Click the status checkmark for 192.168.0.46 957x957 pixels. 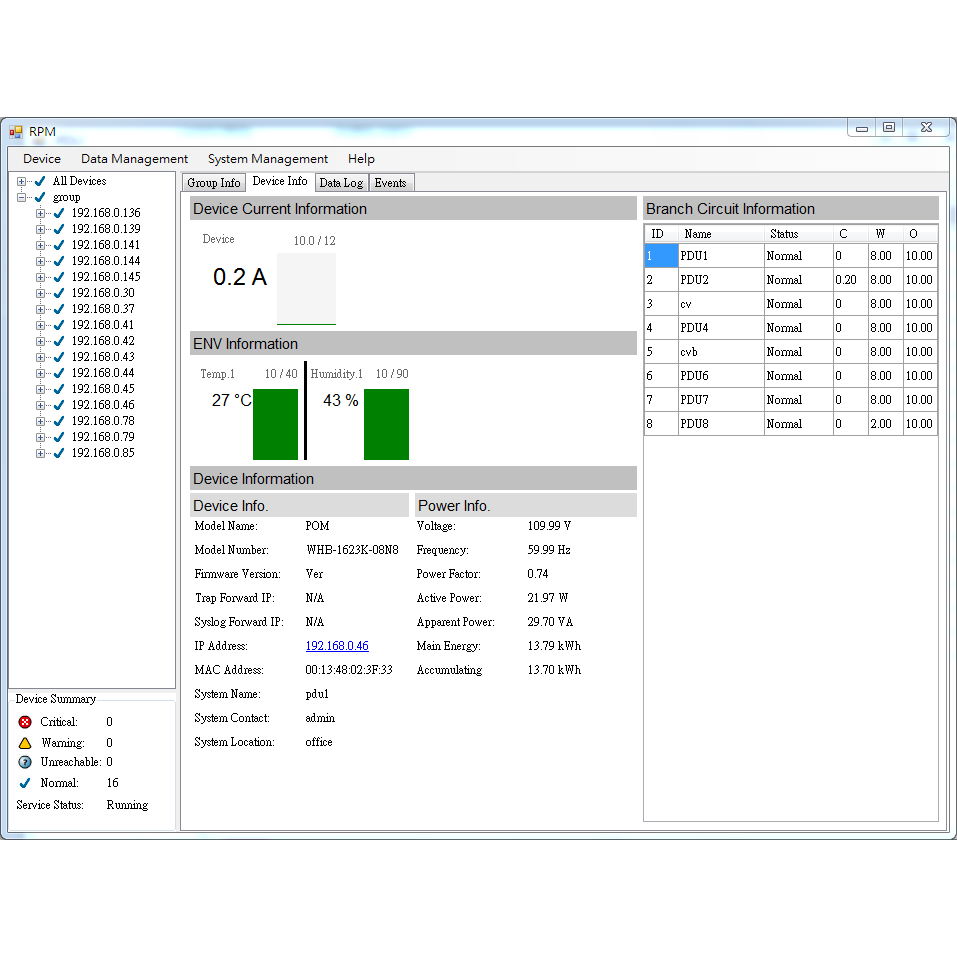(59, 405)
